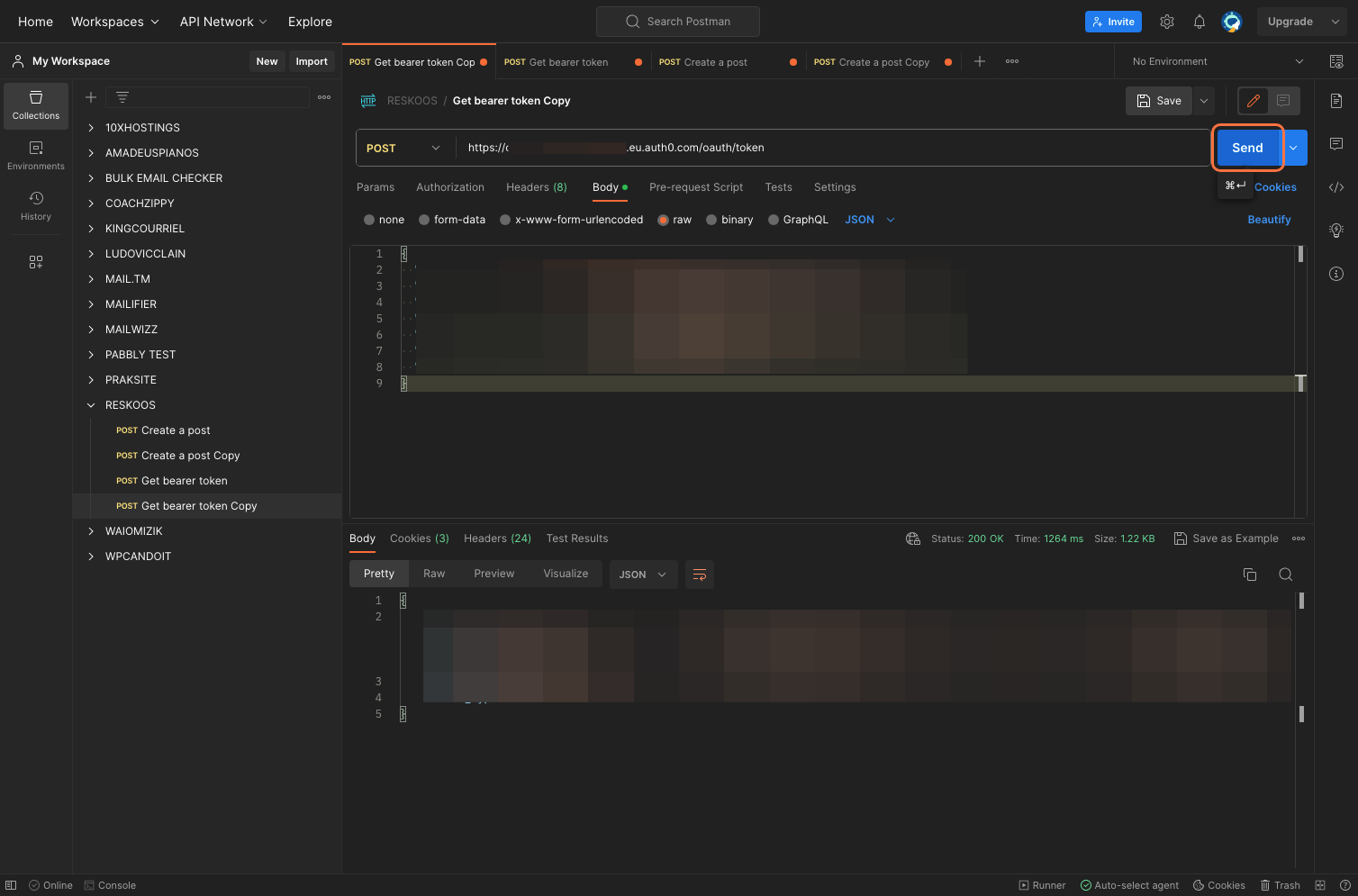Open the Pre-request Script tab

coord(696,187)
